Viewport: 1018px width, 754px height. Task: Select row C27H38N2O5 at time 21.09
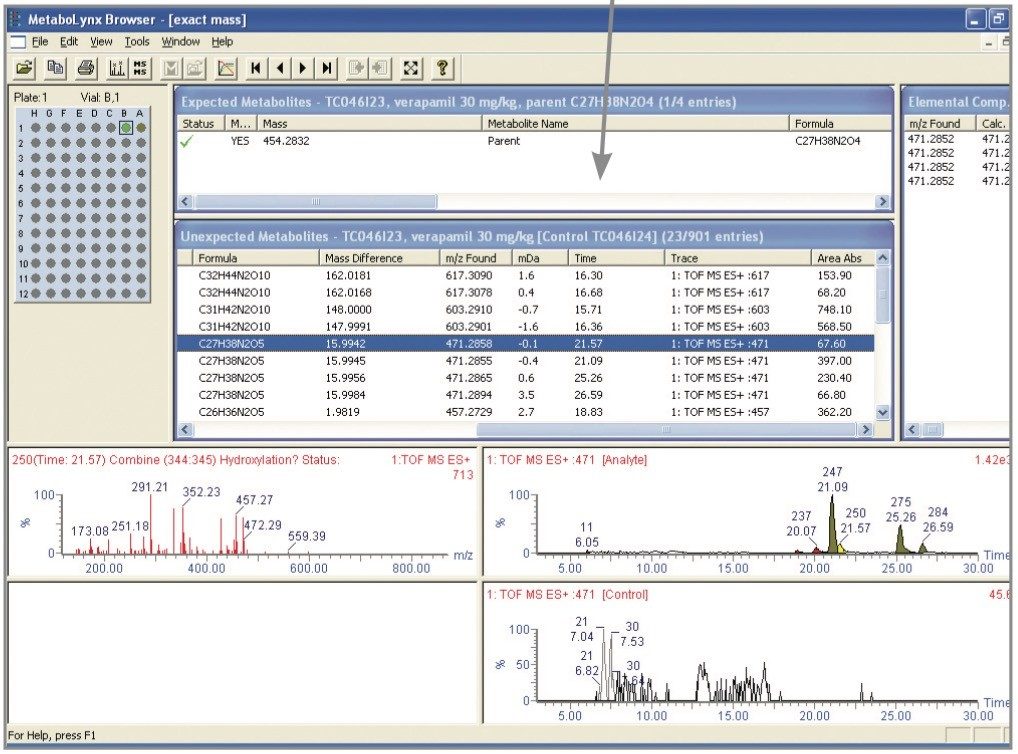pyautogui.click(x=525, y=360)
